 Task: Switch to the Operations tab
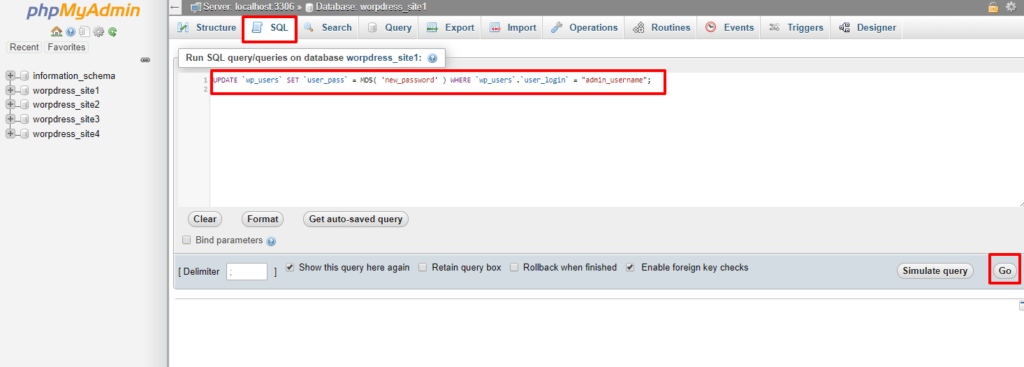coord(584,27)
